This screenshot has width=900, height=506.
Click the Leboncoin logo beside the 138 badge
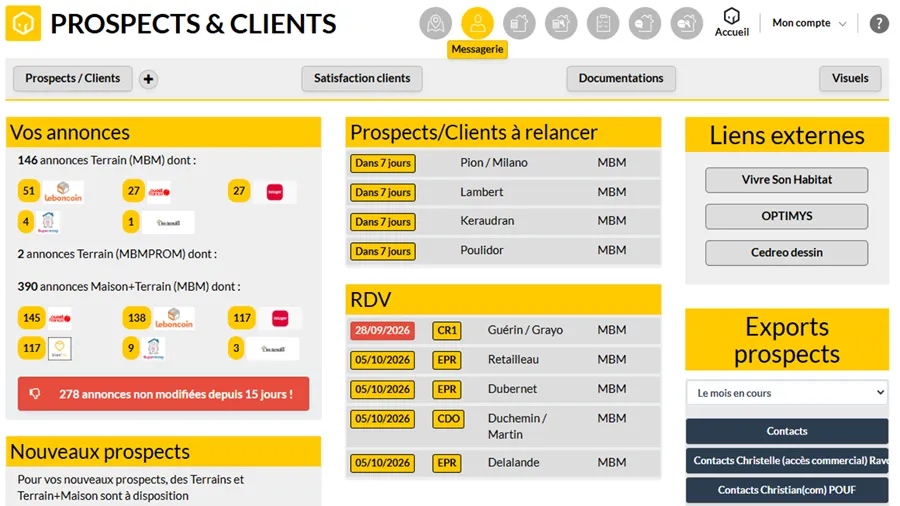click(174, 318)
